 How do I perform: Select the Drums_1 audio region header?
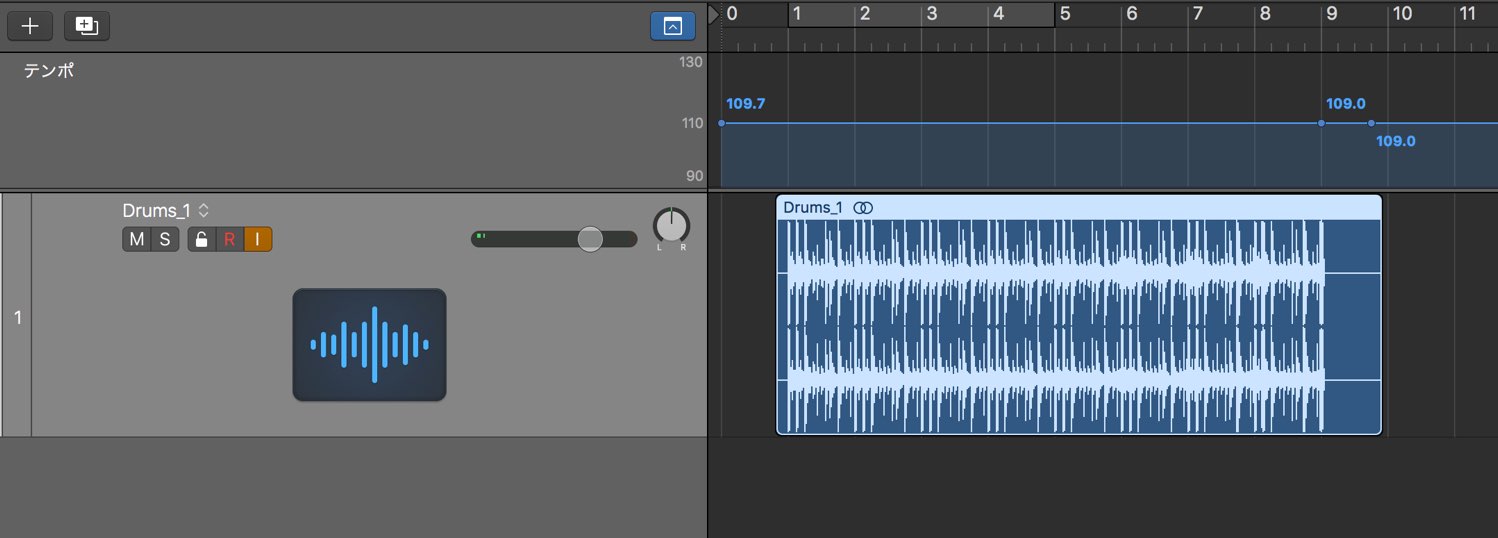(x=1079, y=208)
